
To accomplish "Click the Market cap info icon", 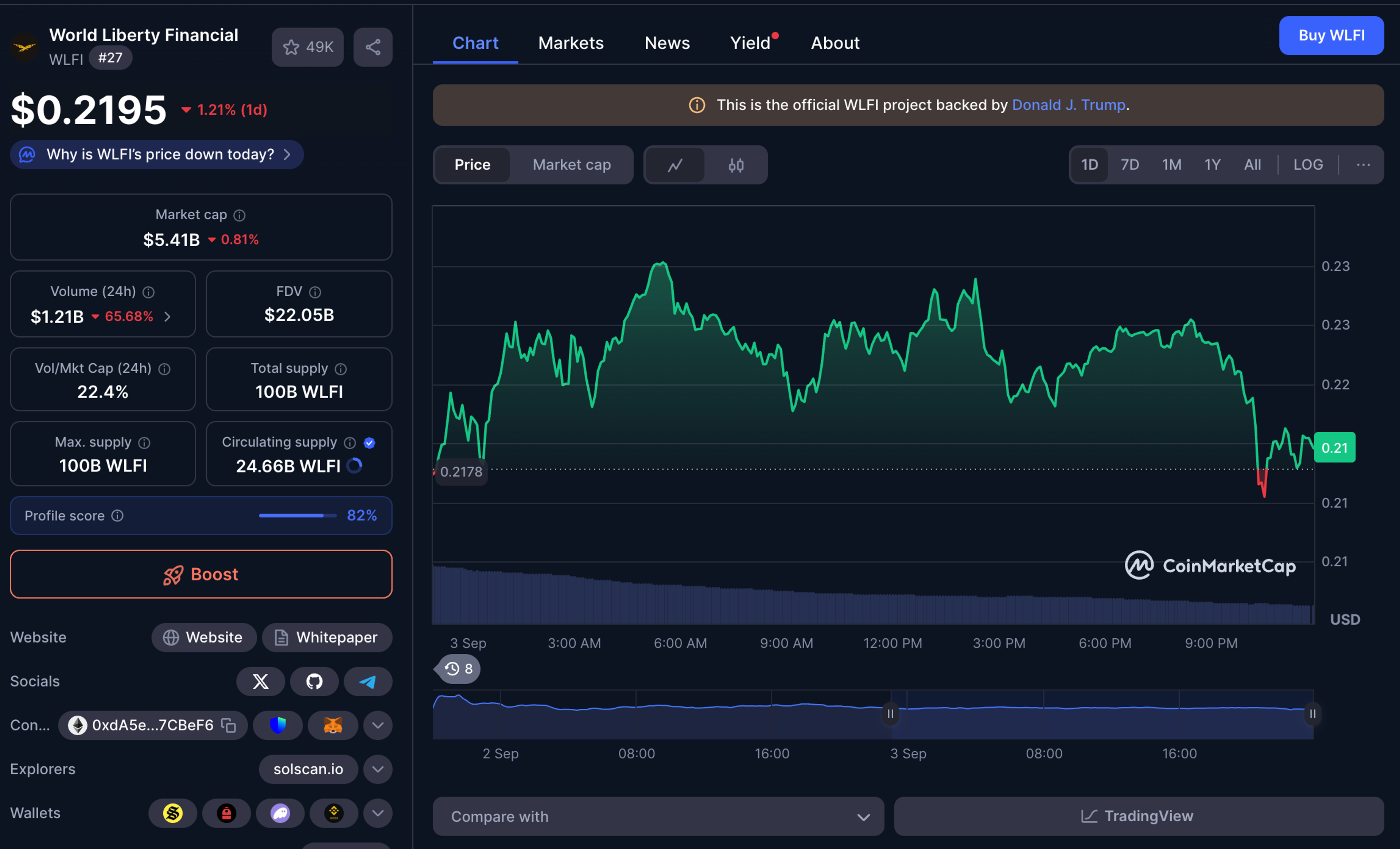I will 240,215.
